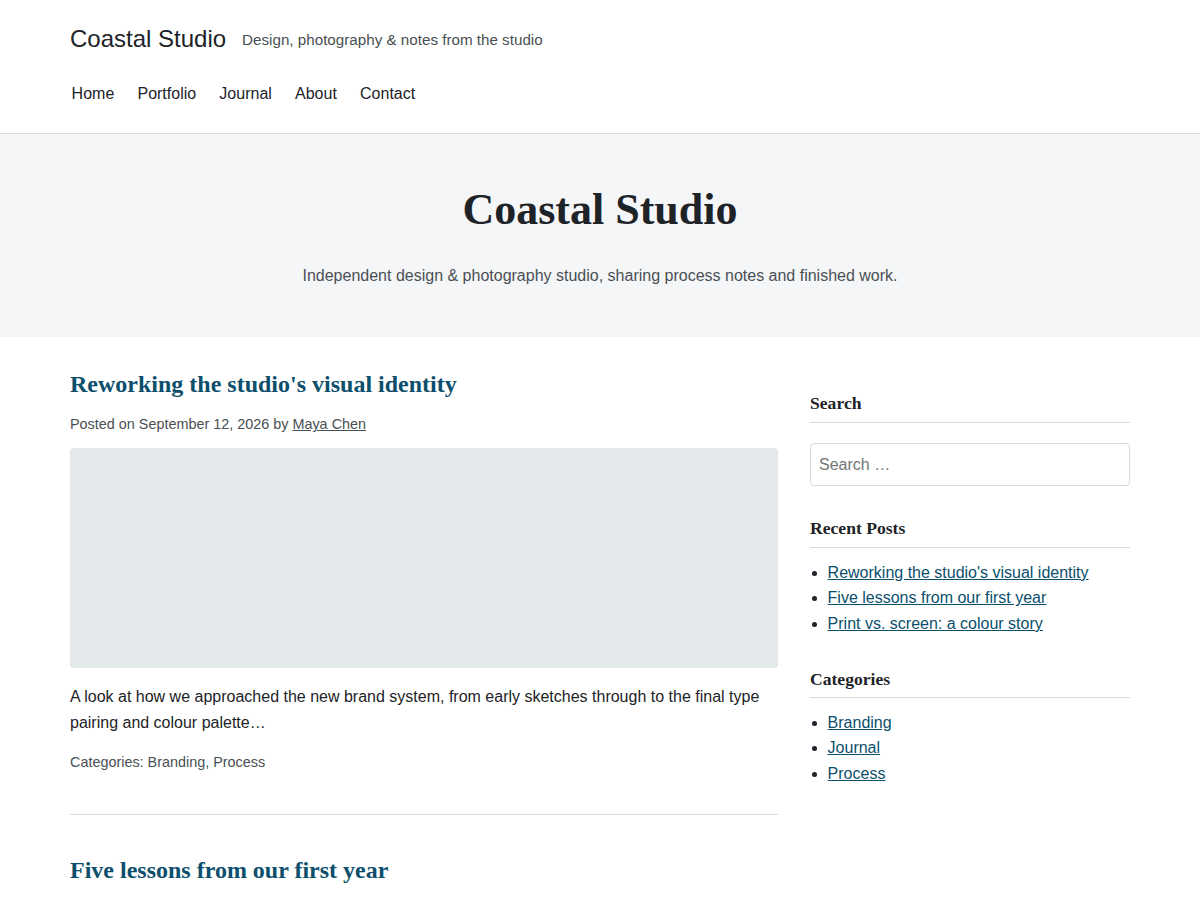This screenshot has height=900, width=1200.
Task: Select Journal in the top navigation menu
Action: coord(246,93)
